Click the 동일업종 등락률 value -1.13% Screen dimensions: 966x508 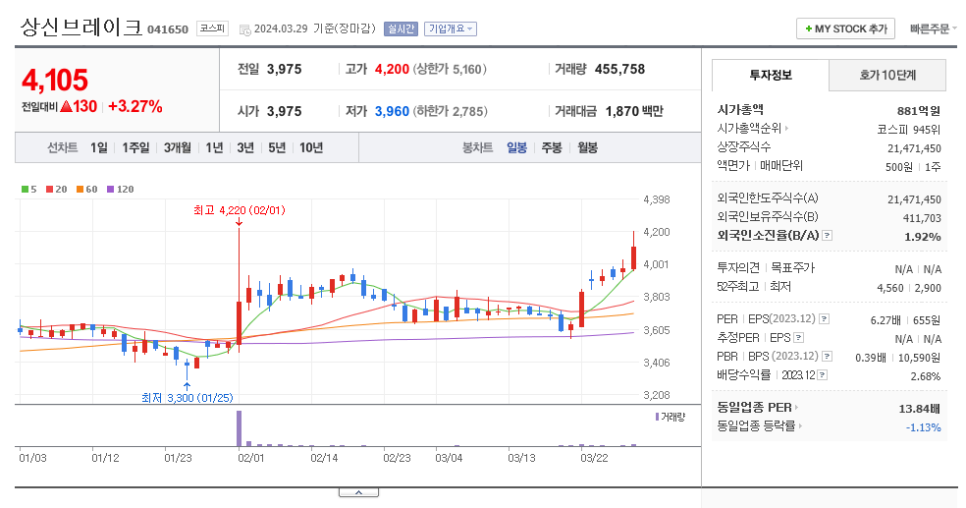[x=923, y=427]
